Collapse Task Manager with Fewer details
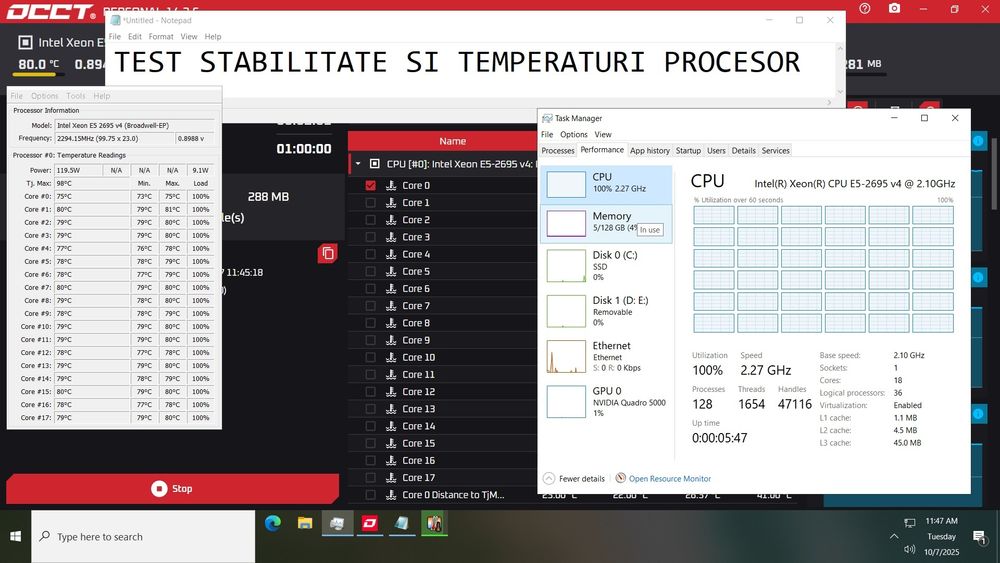The width and height of the screenshot is (1000, 563). 574,478
